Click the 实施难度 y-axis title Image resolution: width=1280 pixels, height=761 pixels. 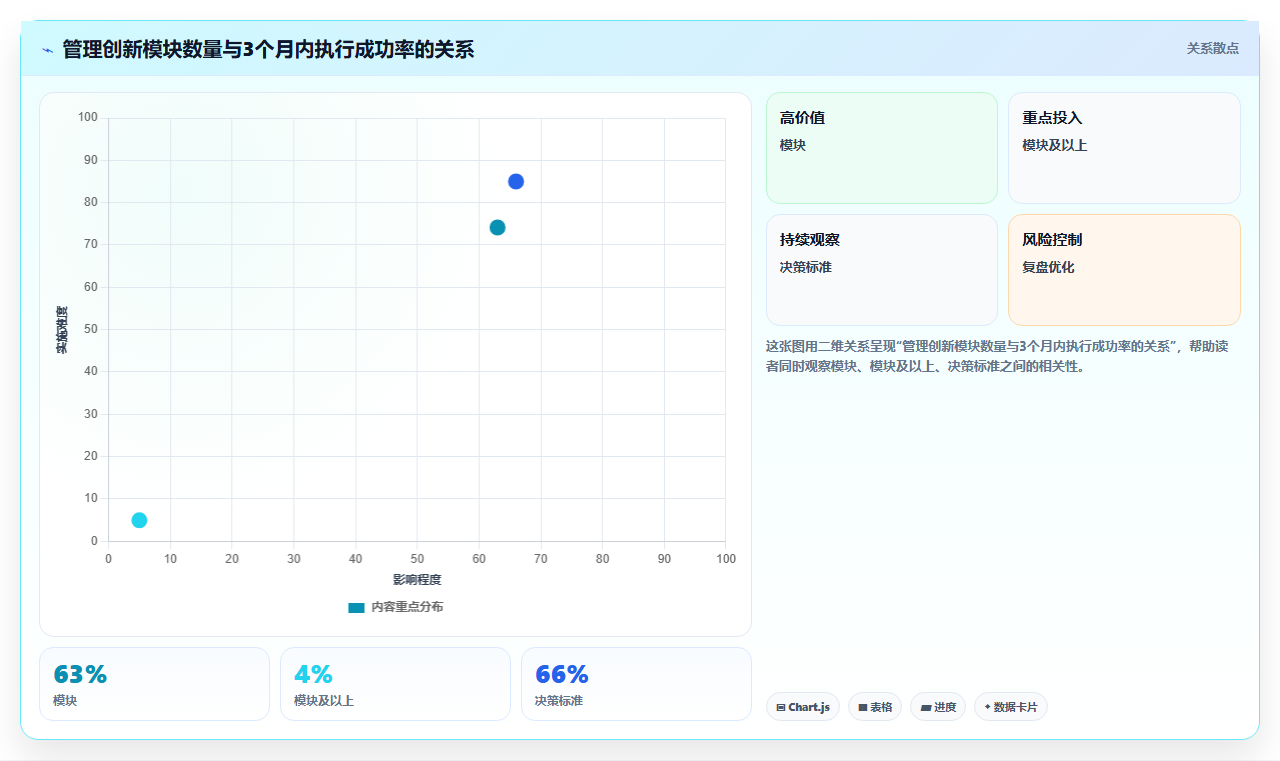[x=62, y=329]
